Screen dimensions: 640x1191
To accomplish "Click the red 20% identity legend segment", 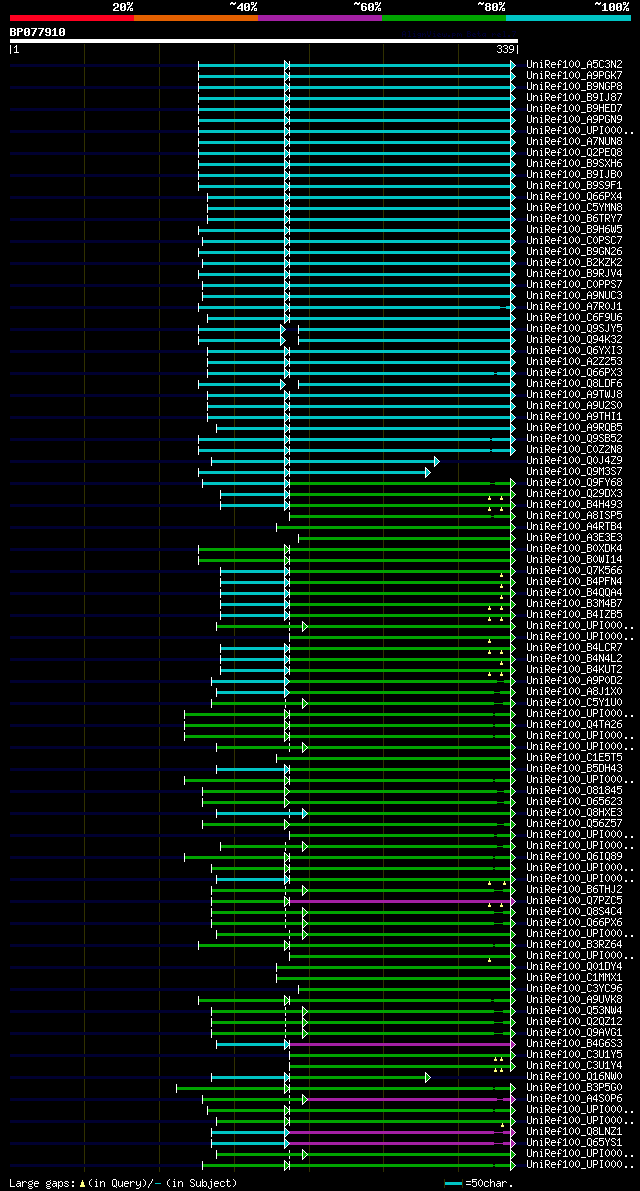I will tap(72, 17).
